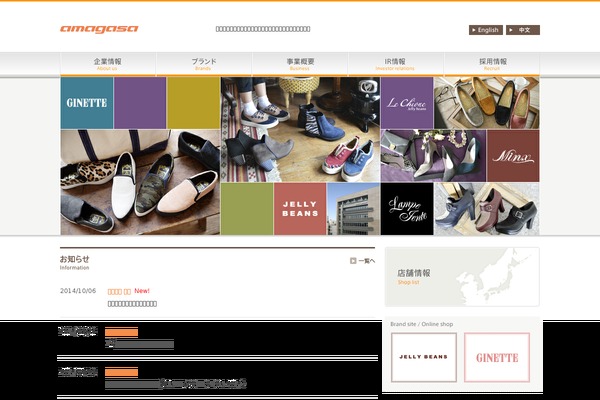Click the office building photo tile
The image size is (600, 400).
pyautogui.click(x=354, y=209)
